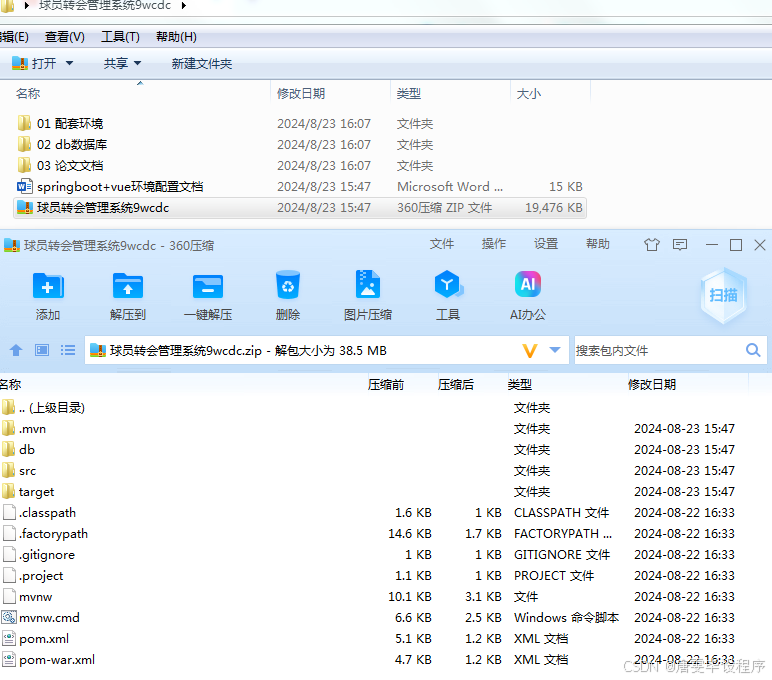Sort by 压缩后 column in 360压缩

coord(455,385)
